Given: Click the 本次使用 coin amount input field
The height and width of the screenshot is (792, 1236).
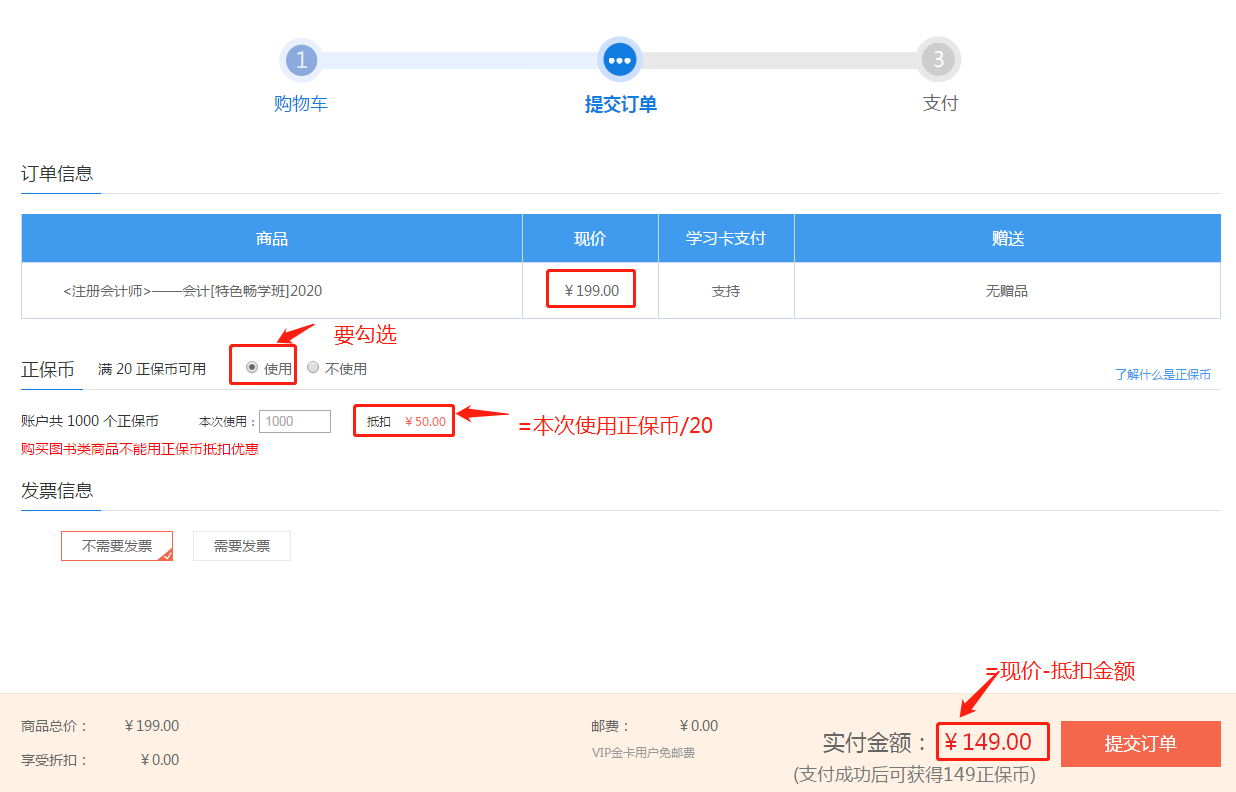Looking at the screenshot, I should 294,421.
